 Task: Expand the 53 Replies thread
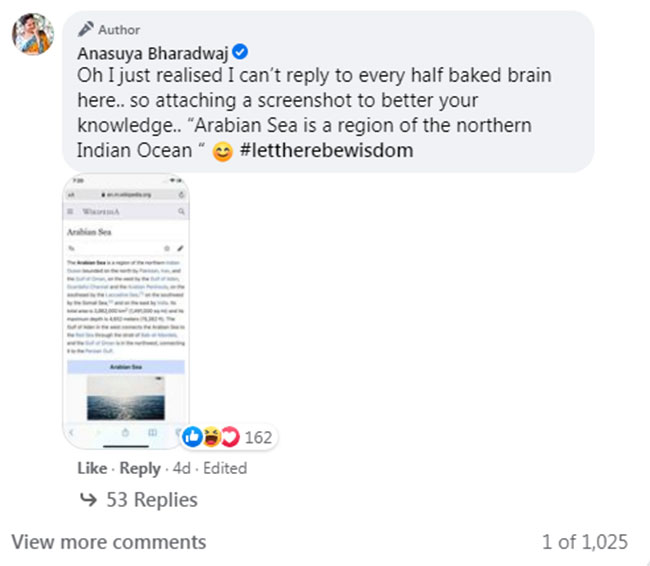point(152,499)
